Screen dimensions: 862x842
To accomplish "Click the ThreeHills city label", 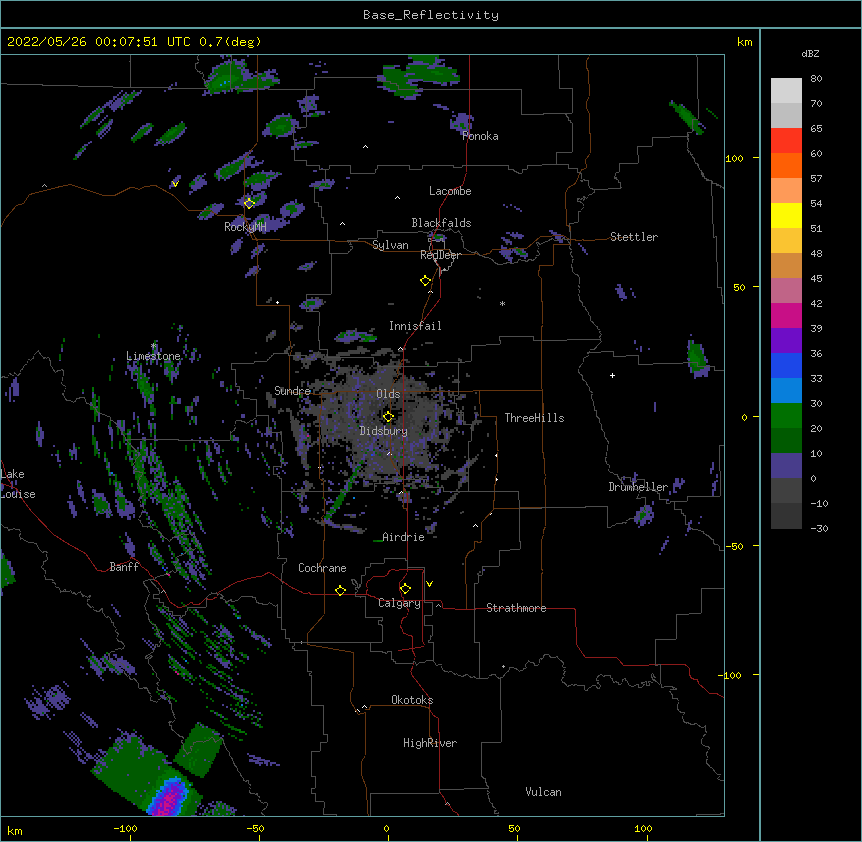I will point(534,418).
